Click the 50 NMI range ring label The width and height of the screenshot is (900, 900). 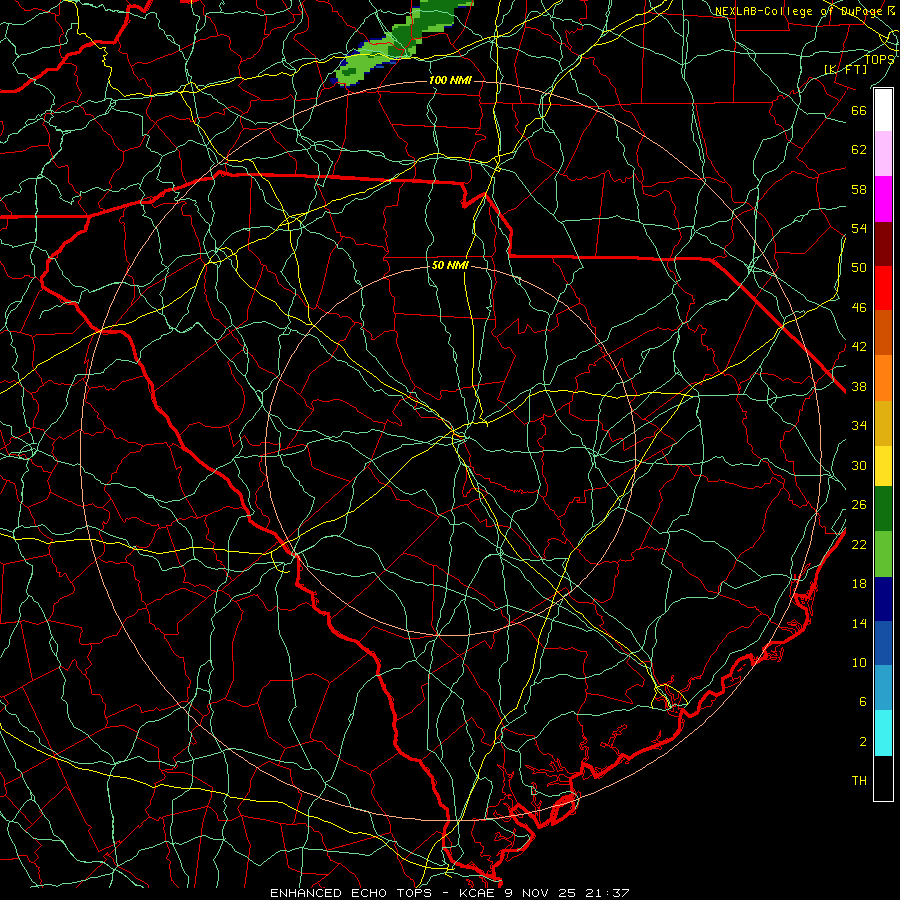(450, 265)
